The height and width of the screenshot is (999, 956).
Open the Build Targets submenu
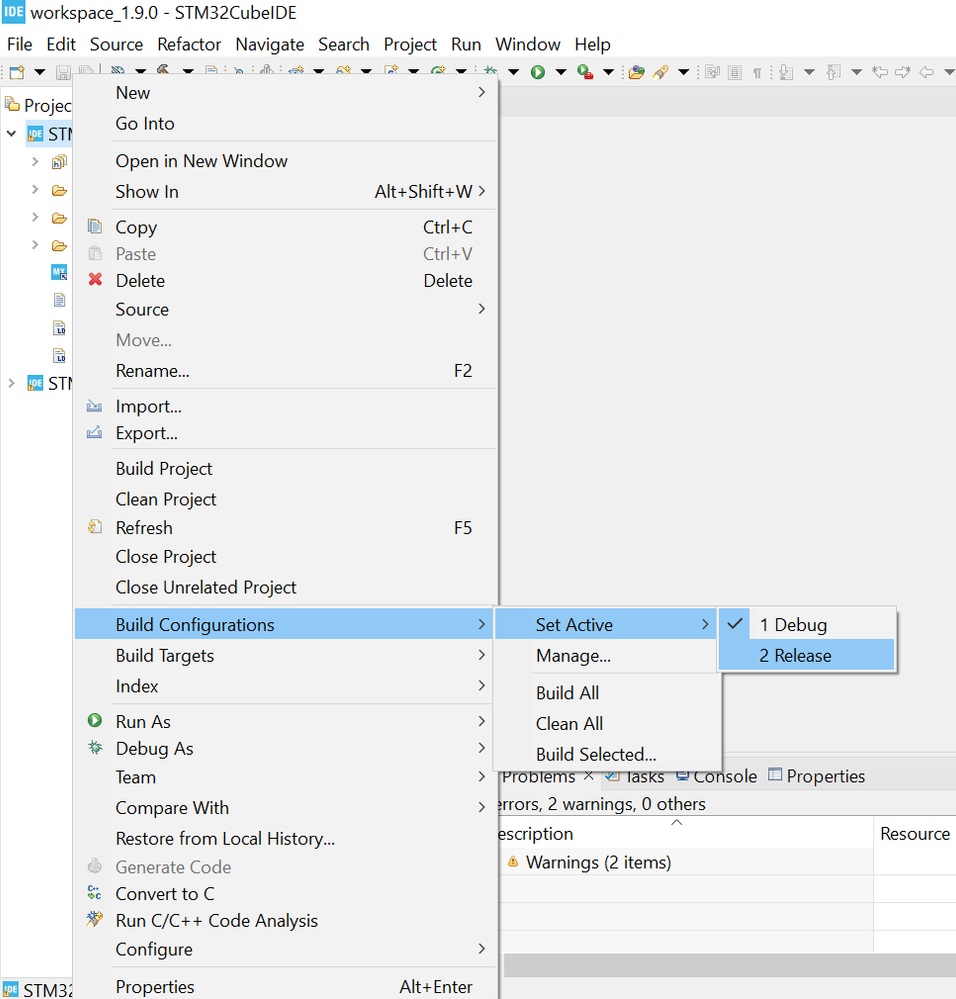tap(285, 655)
